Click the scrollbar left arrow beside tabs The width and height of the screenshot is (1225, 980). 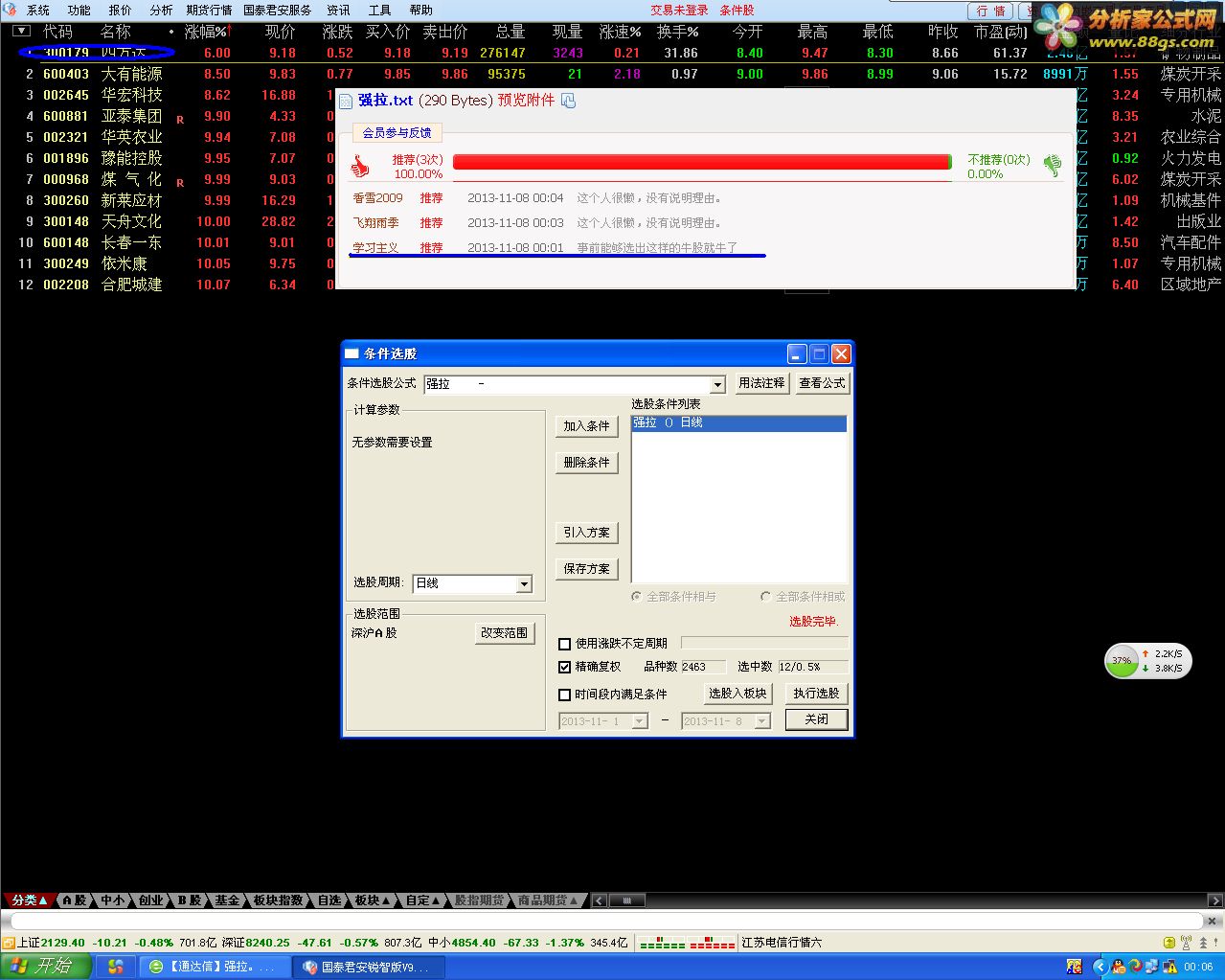599,900
